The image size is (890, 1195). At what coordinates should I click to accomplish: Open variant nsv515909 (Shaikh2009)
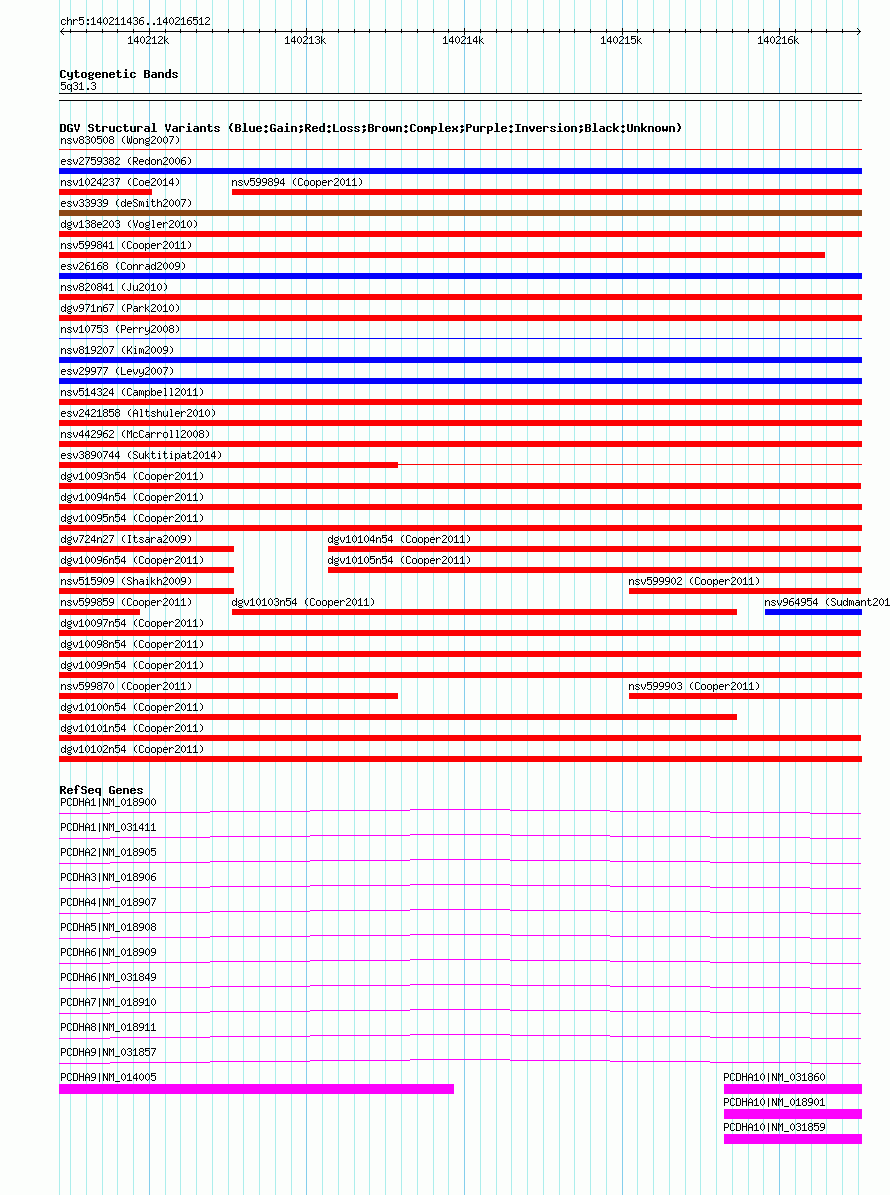tap(126, 581)
